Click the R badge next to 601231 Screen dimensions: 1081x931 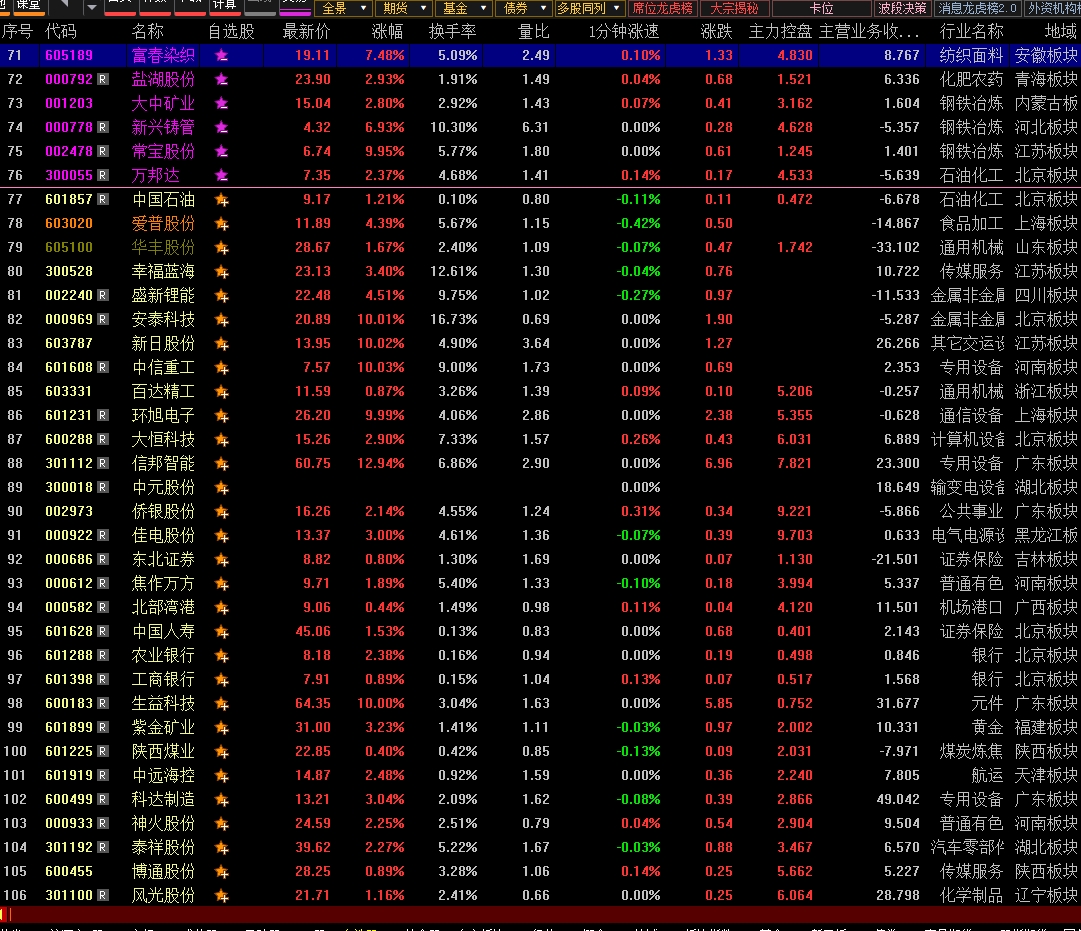[x=103, y=415]
